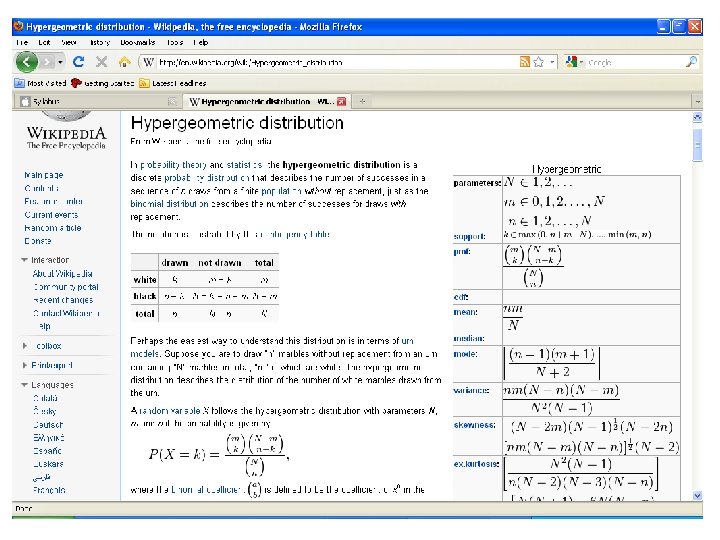Click the Firefox Back button

click(27, 62)
